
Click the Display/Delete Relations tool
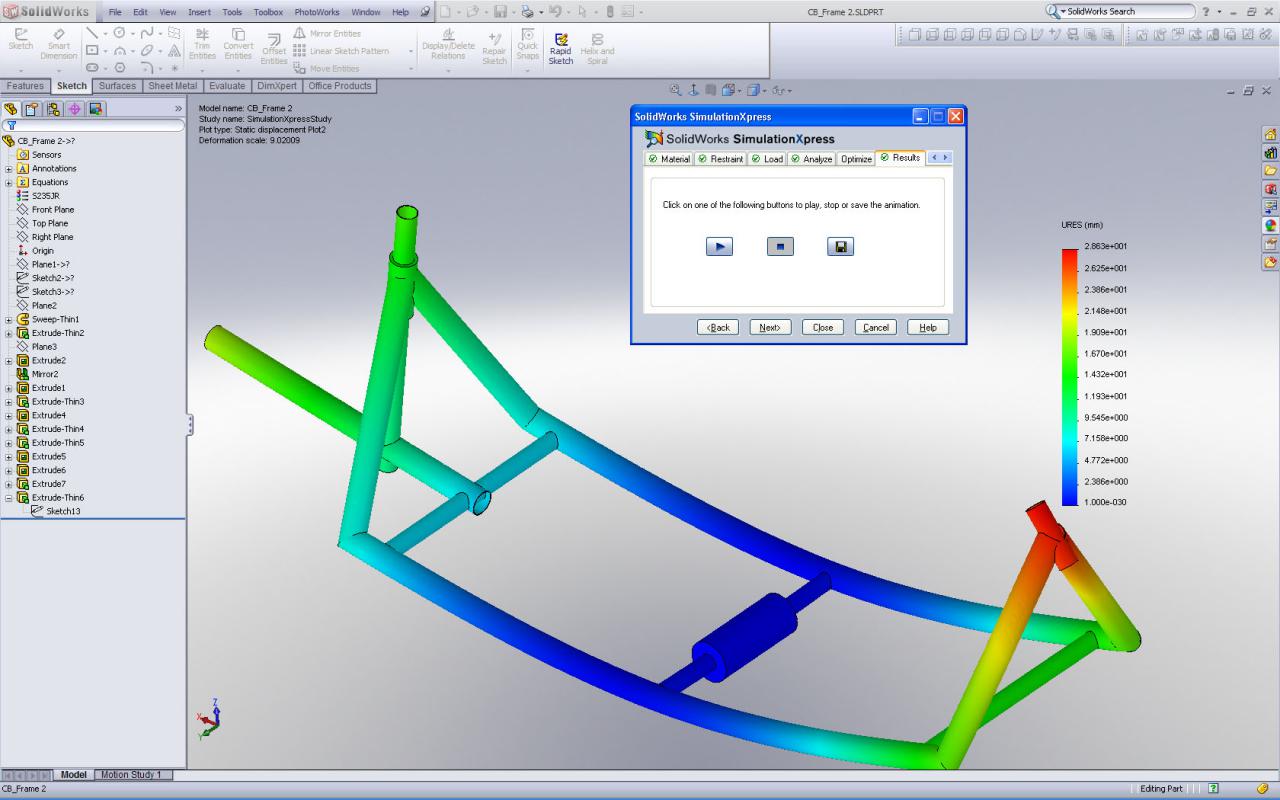(x=448, y=46)
